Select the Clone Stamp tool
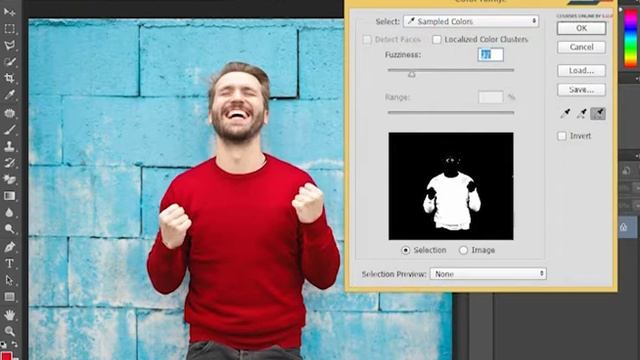This screenshot has height=360, width=640. [9, 146]
